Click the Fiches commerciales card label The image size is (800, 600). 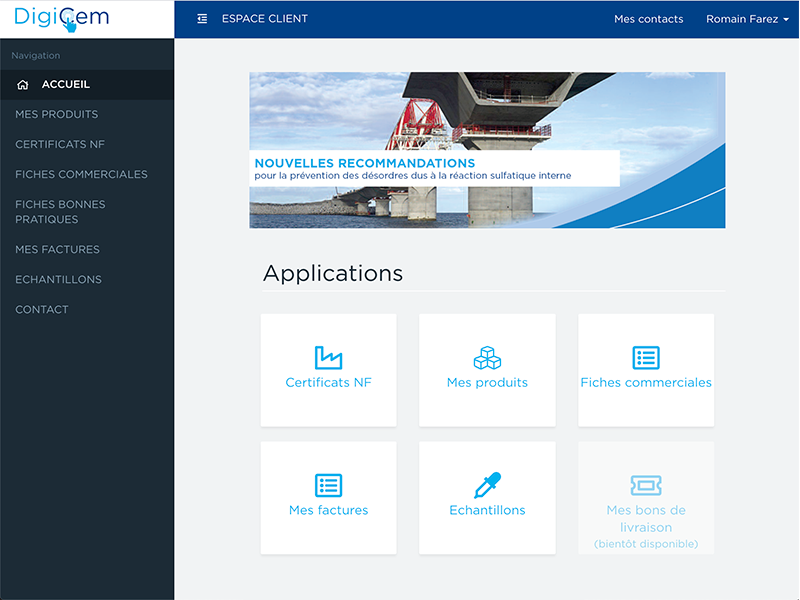click(x=646, y=383)
